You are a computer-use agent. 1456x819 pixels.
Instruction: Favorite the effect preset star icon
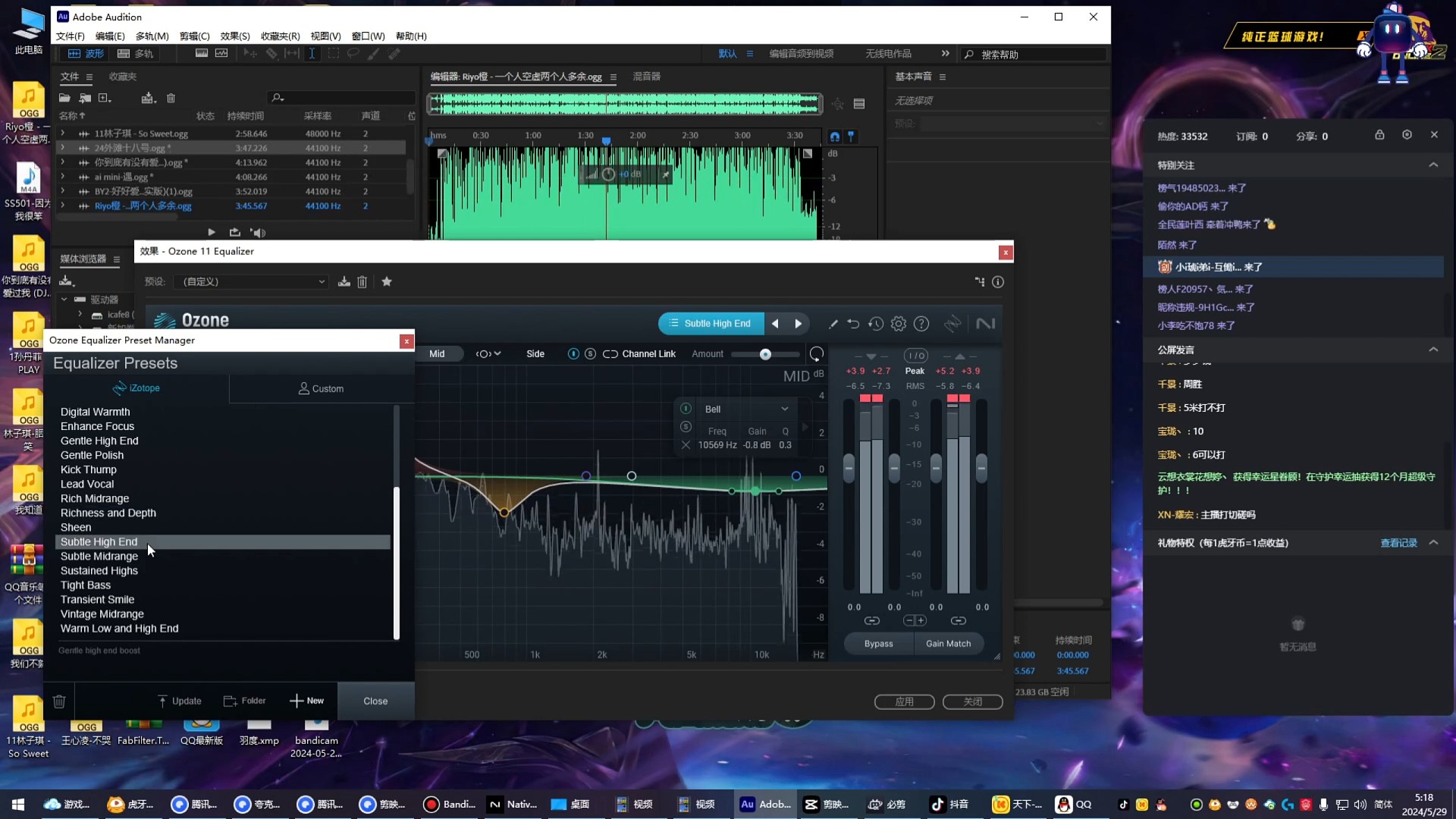pyautogui.click(x=387, y=281)
